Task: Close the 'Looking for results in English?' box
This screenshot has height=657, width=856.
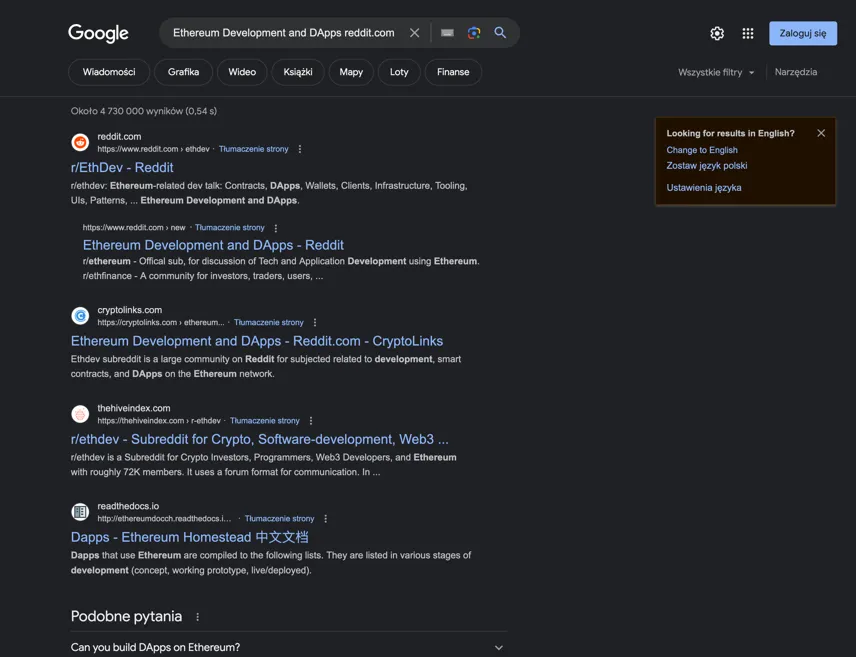Action: 821,133
